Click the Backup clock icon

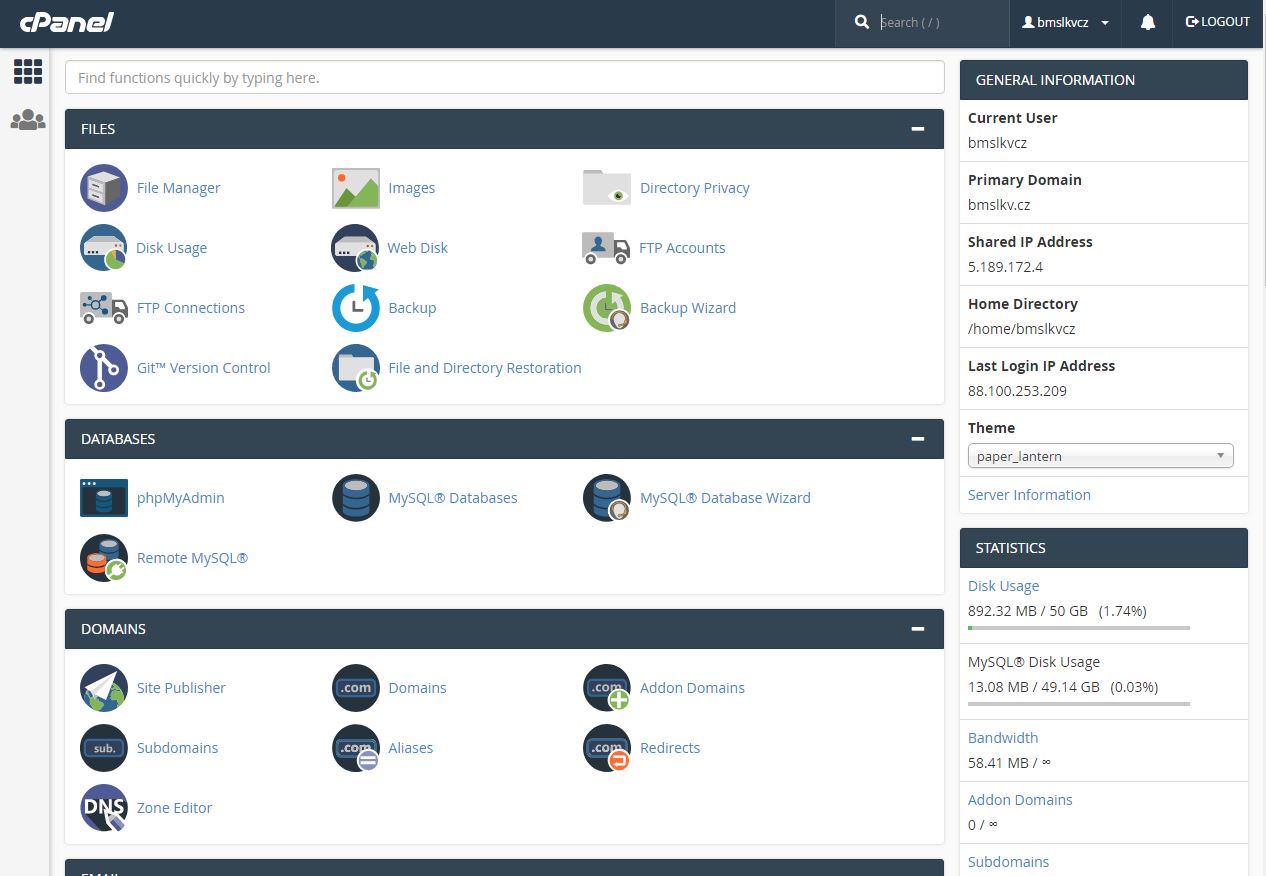(x=356, y=308)
